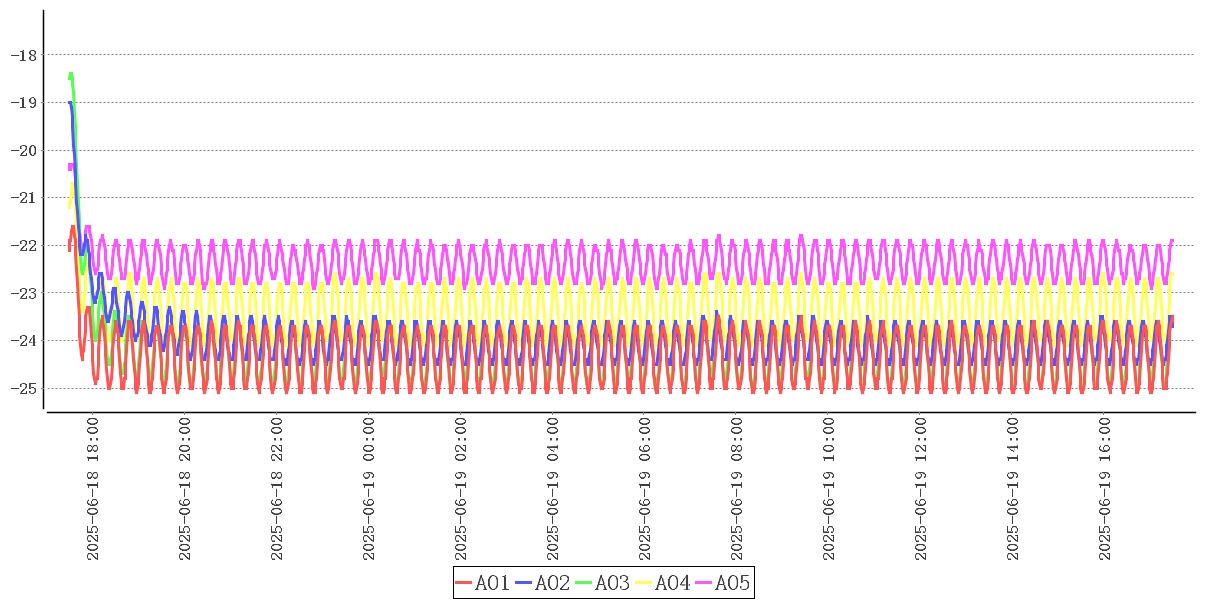The height and width of the screenshot is (600, 1207).
Task: Select the A04 legend text label
Action: pyautogui.click(x=672, y=583)
